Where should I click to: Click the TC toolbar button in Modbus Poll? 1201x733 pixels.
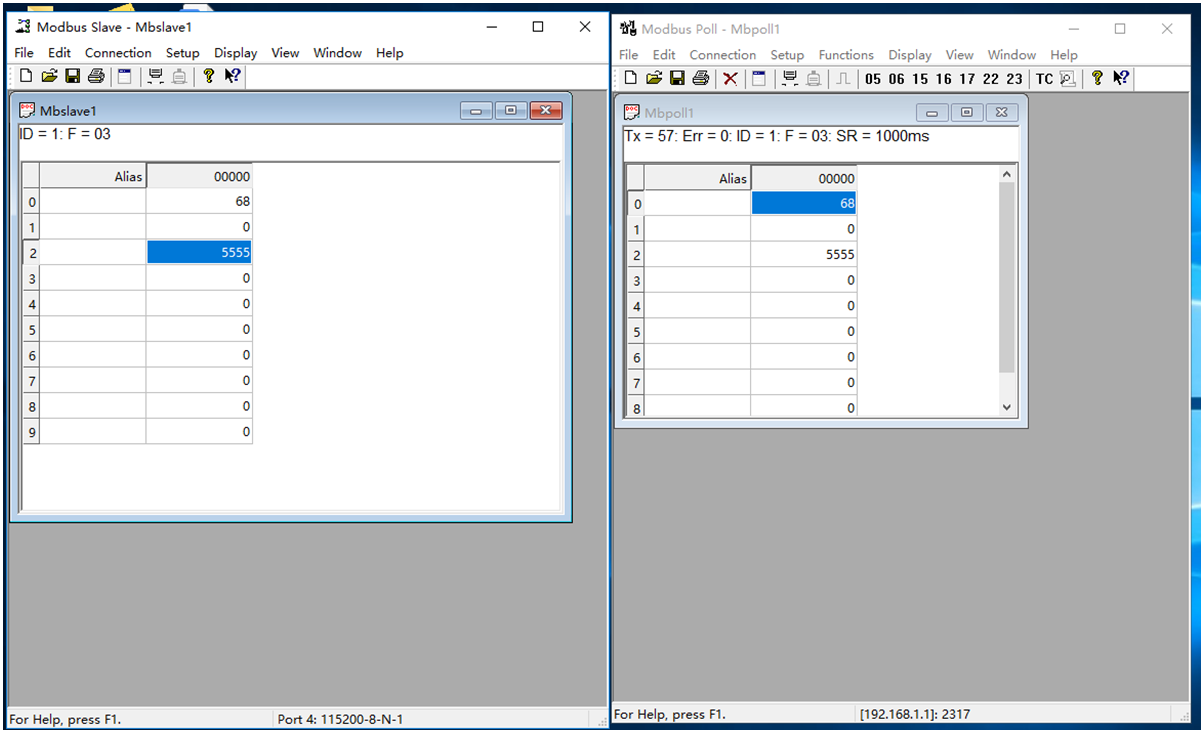coord(1044,79)
